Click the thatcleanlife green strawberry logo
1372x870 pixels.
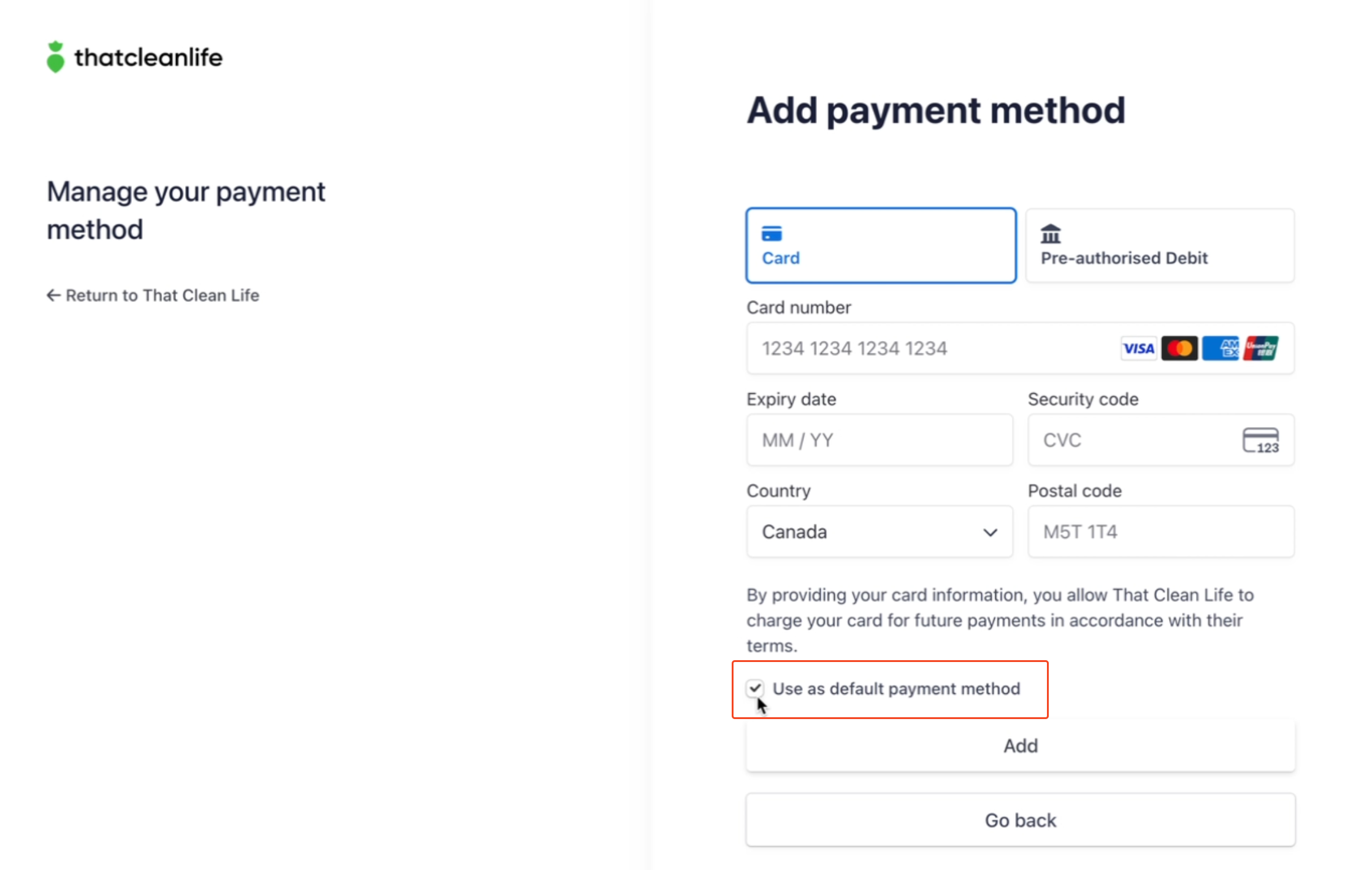55,57
